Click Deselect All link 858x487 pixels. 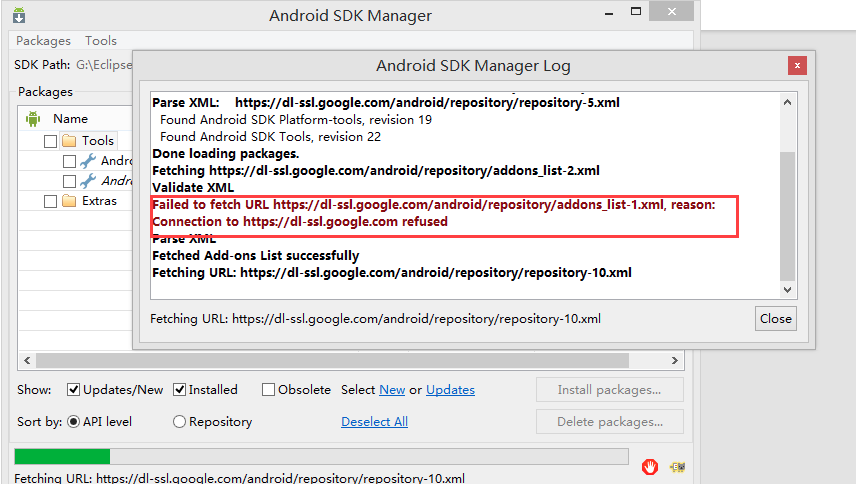[x=374, y=422]
